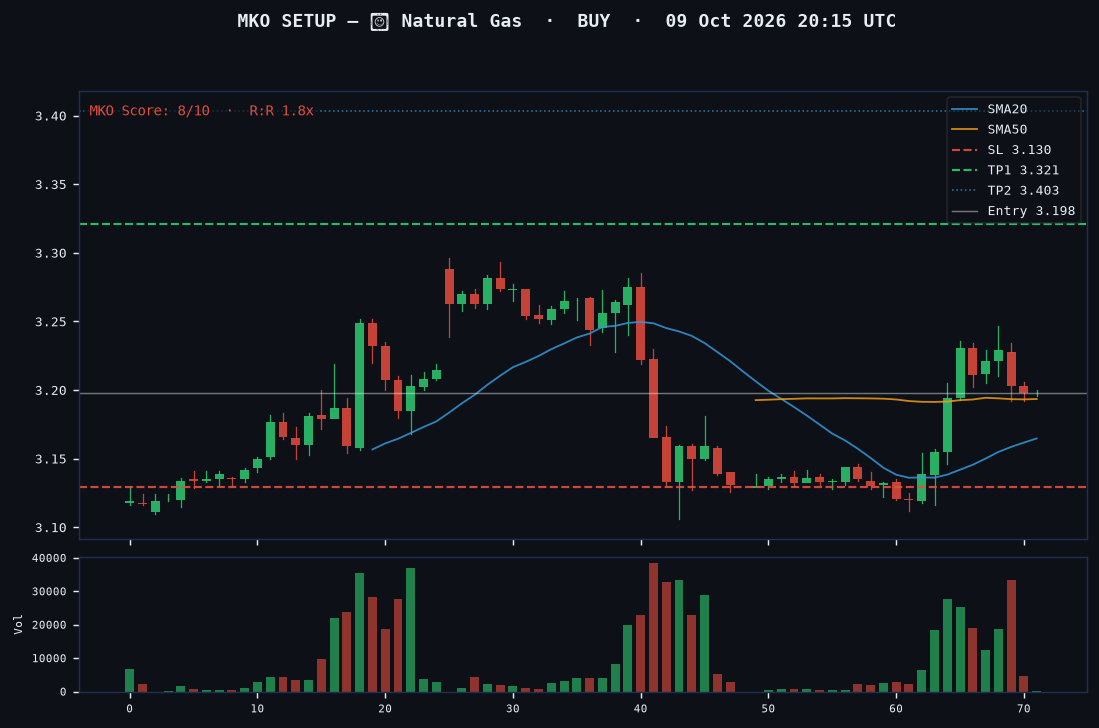This screenshot has height=728, width=1099.
Task: Click the "MKO SETUP" title text
Action: pos(287,21)
